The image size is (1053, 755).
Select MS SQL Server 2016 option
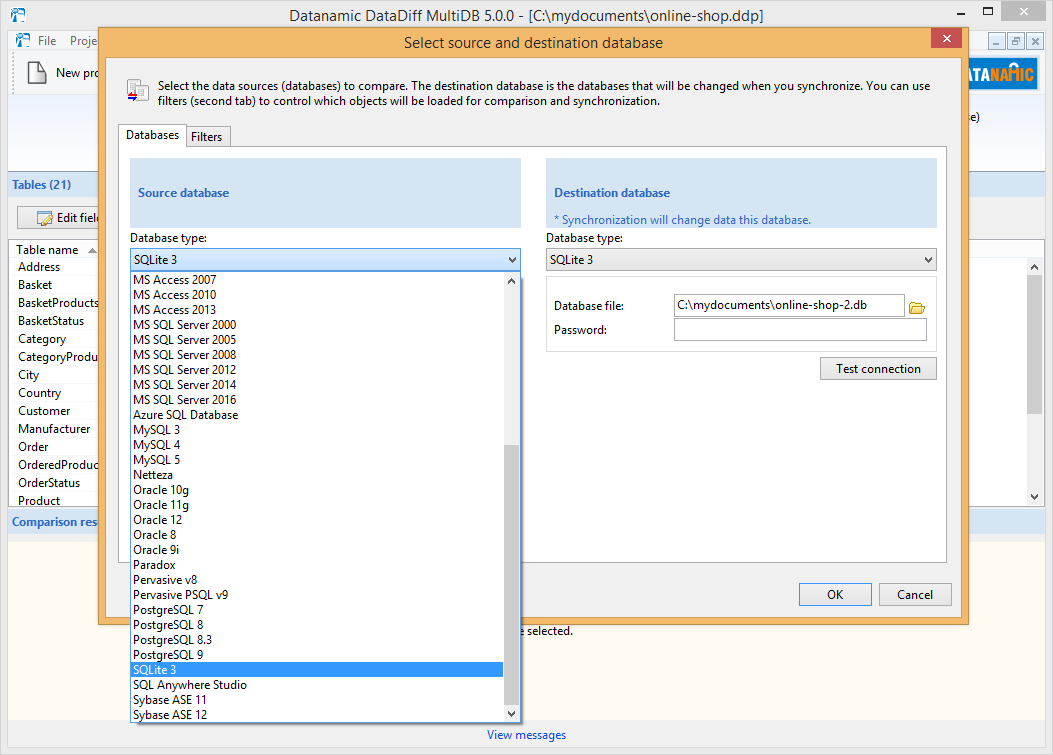[317, 400]
